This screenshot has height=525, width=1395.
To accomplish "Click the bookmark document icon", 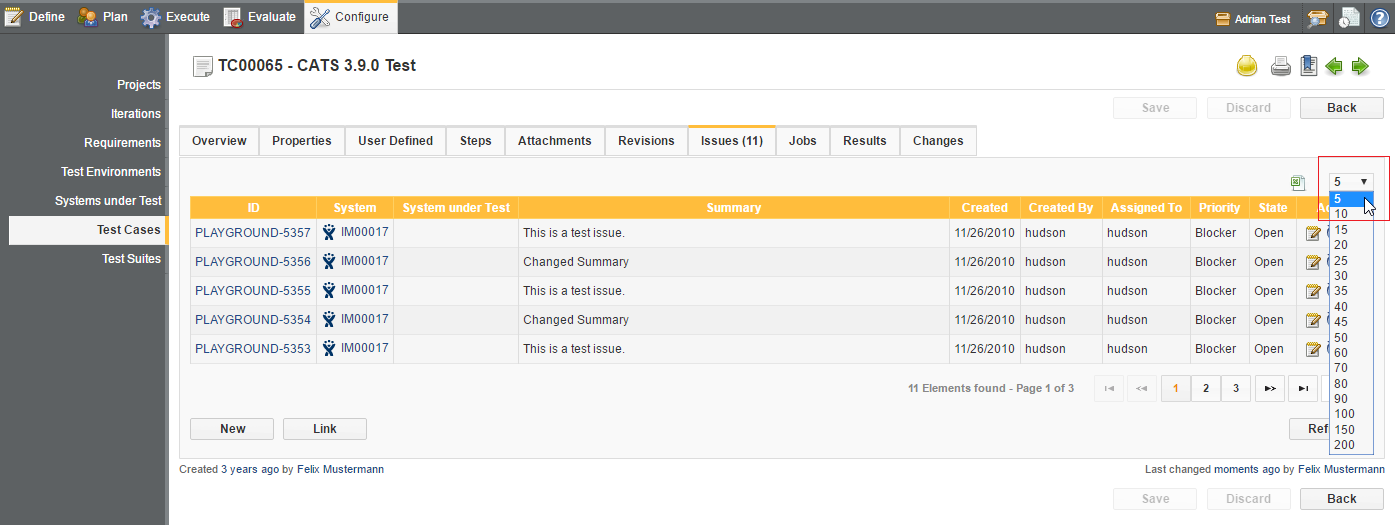I will [x=1308, y=66].
